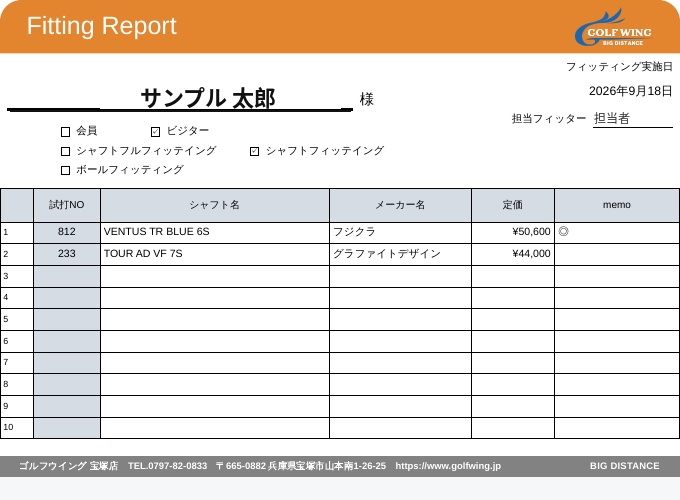Image resolution: width=680 pixels, height=500 pixels.
Task: Click the 試打NO cell 812
Action: 67,232
